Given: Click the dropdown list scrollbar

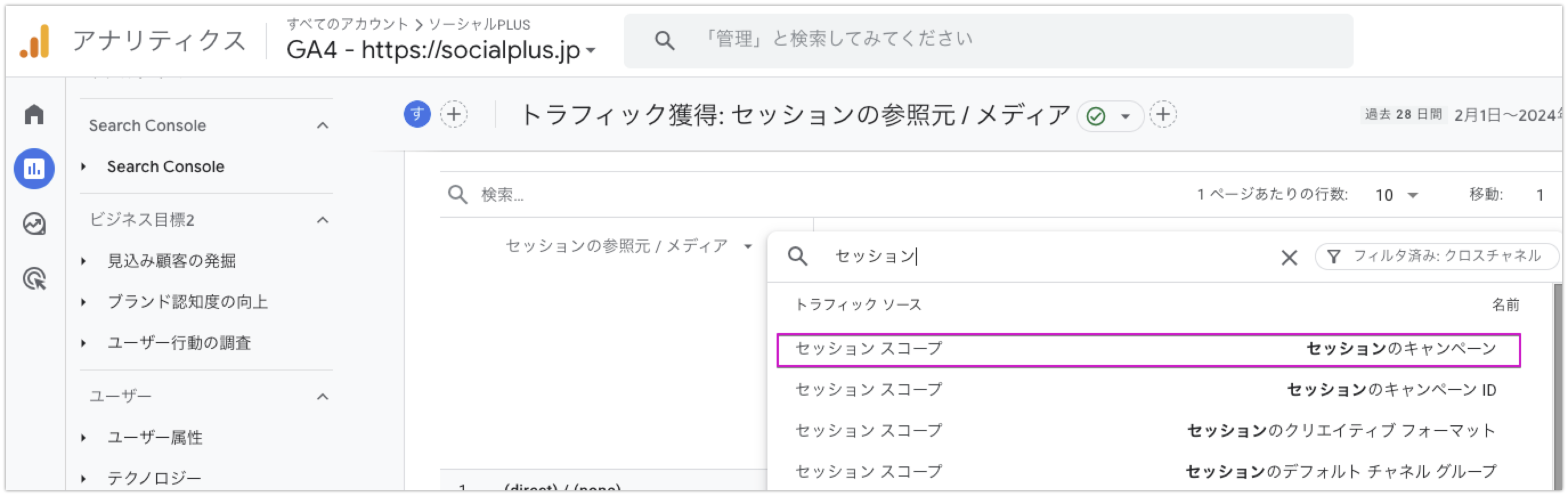Looking at the screenshot, I should pos(1558,387).
